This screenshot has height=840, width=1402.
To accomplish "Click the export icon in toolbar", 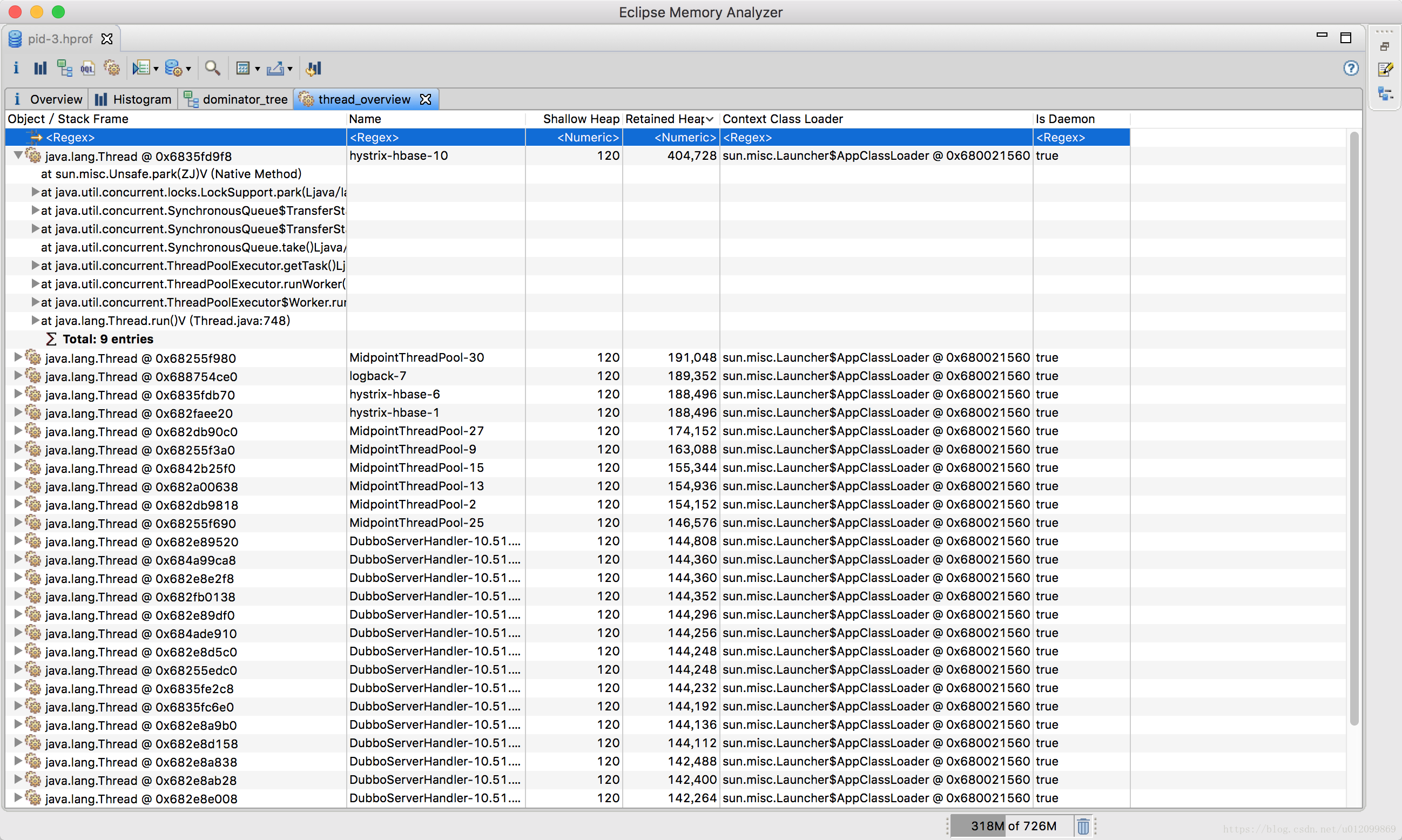I will tap(275, 69).
